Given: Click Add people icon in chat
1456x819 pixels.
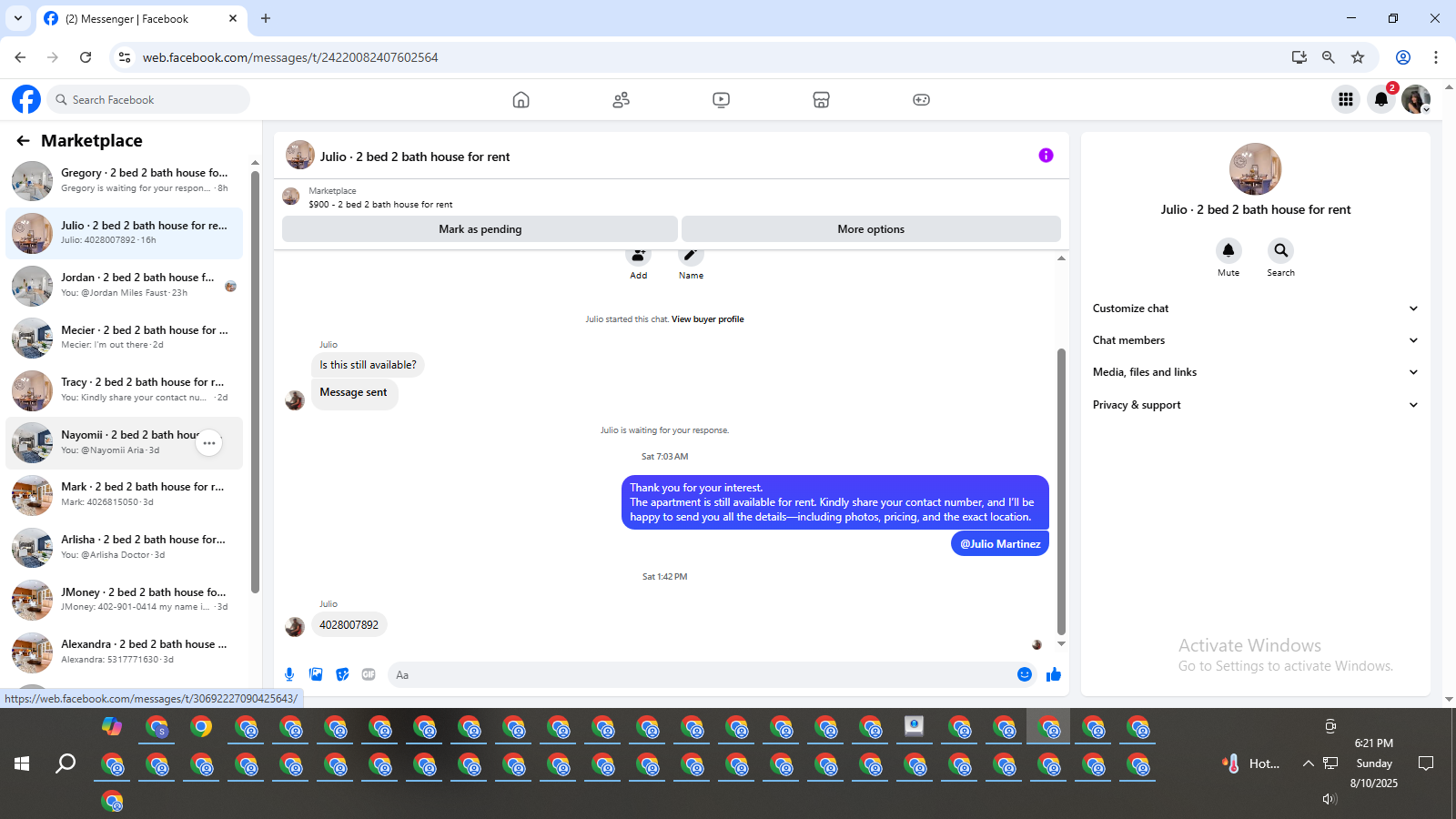Looking at the screenshot, I should pyautogui.click(x=639, y=257).
